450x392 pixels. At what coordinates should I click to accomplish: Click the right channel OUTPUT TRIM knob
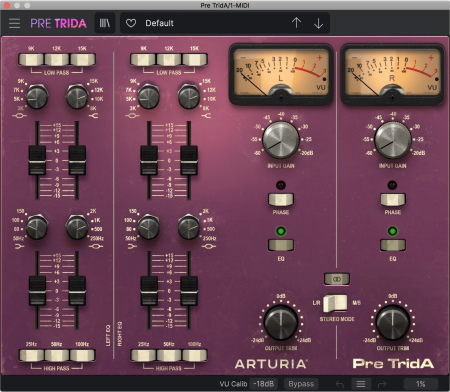(393, 322)
